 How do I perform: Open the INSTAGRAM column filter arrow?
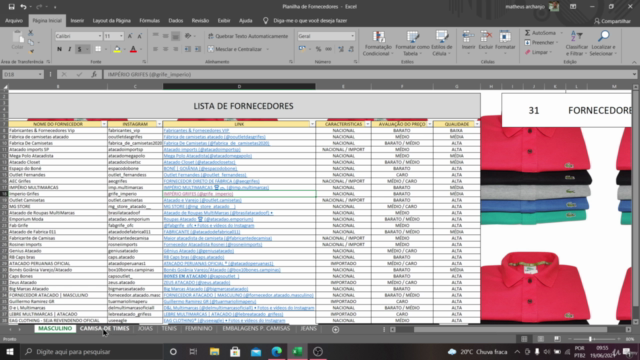click(x=159, y=124)
